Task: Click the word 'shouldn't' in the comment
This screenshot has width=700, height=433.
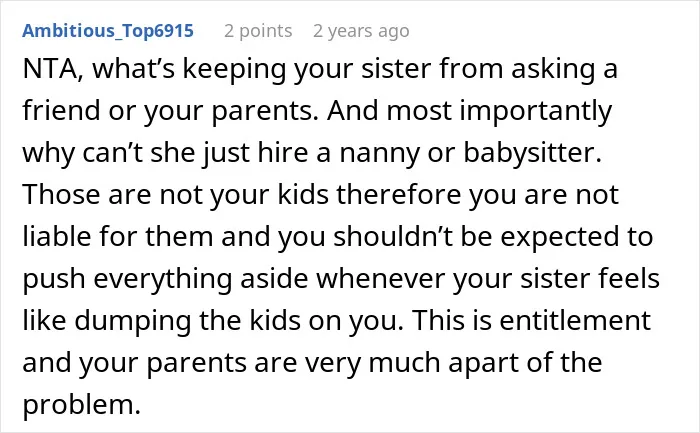Action: pos(392,236)
